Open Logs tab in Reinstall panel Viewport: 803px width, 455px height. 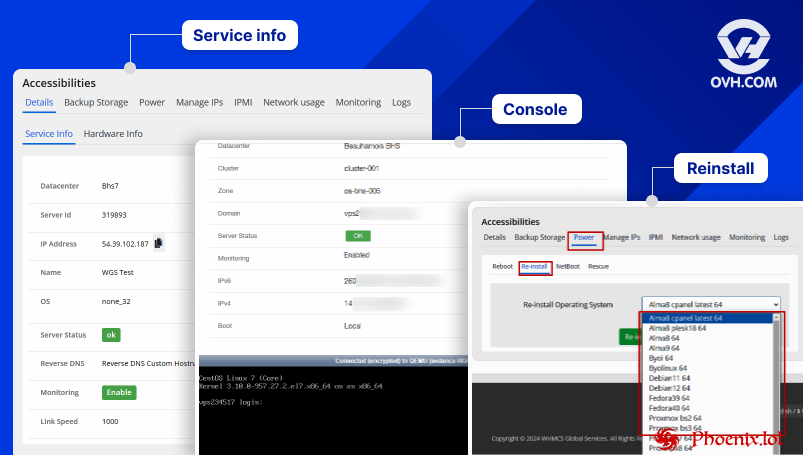[x=781, y=237]
